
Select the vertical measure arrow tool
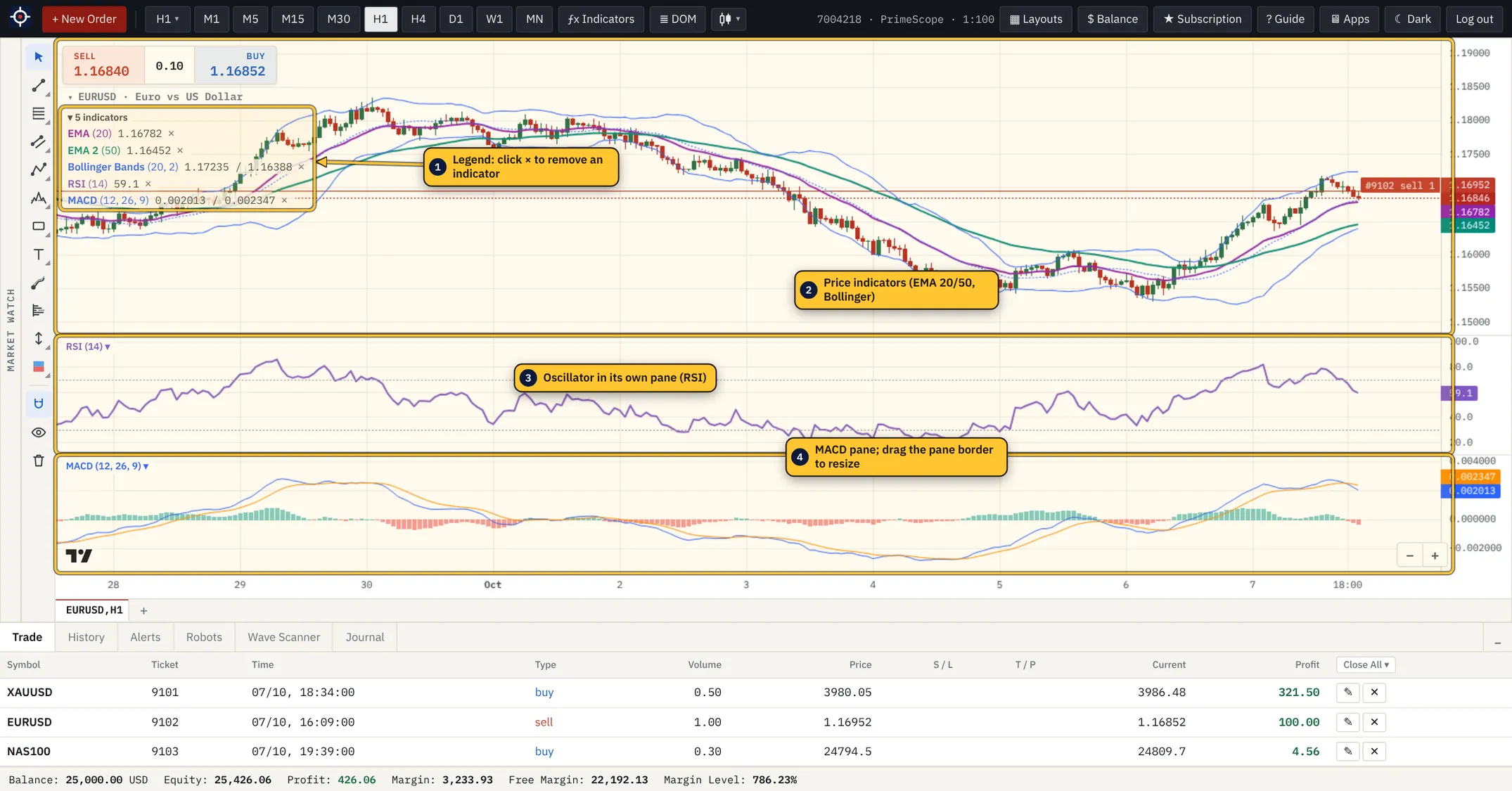click(x=39, y=339)
